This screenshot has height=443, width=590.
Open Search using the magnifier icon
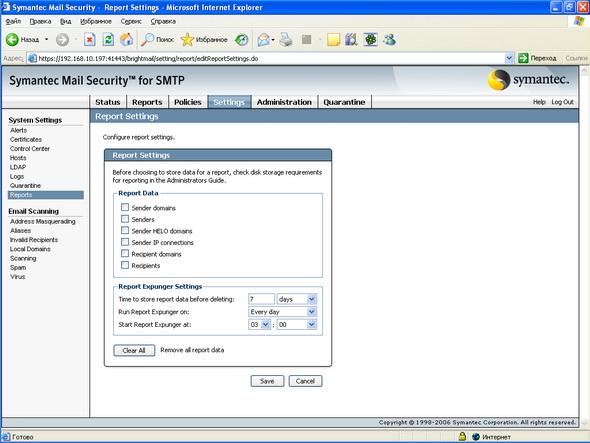(147, 40)
